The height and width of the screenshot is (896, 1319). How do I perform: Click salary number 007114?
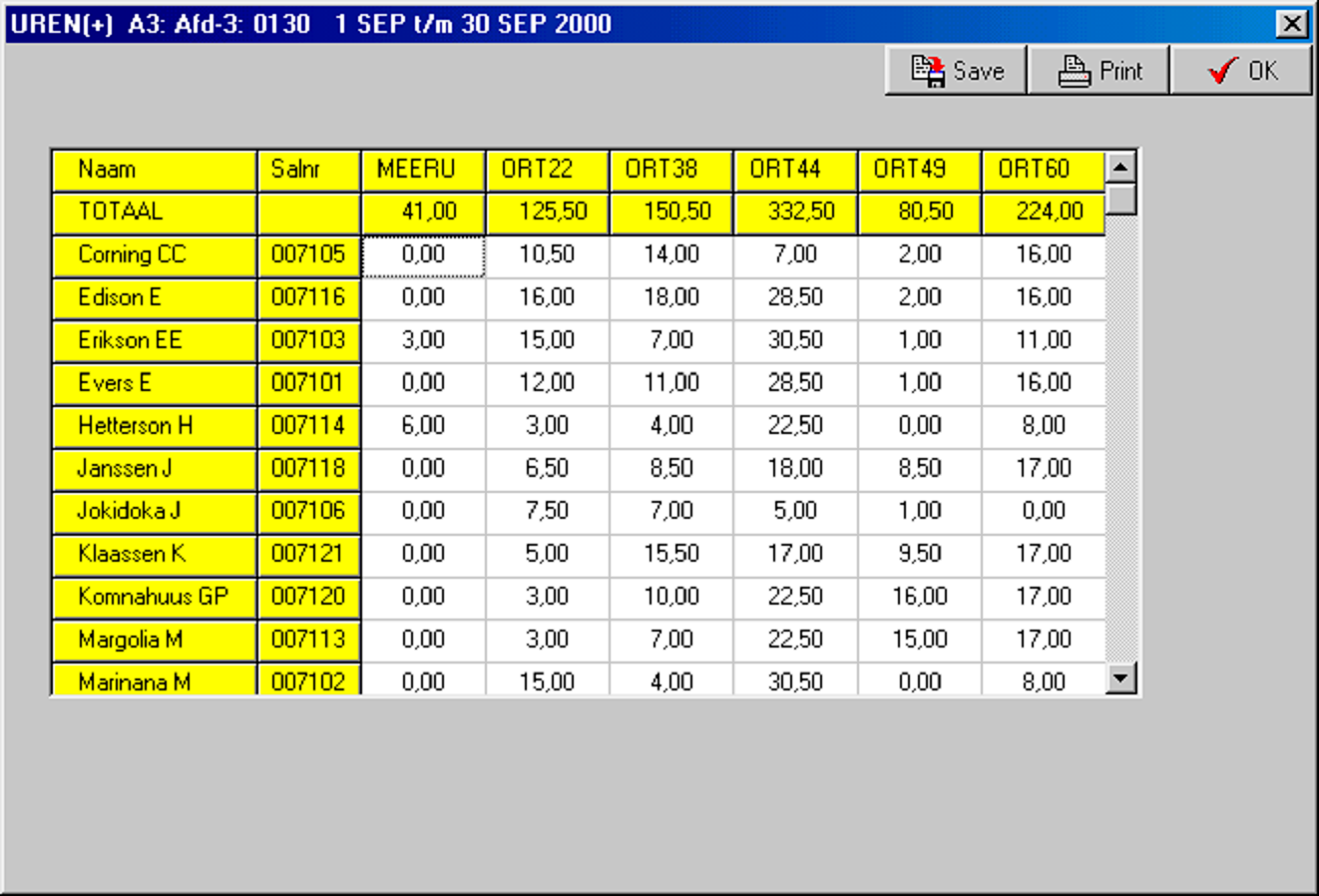click(309, 427)
